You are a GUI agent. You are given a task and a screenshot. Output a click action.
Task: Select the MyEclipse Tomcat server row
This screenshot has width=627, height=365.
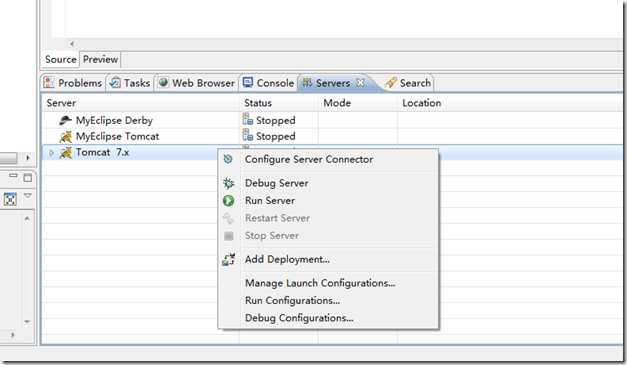point(332,136)
